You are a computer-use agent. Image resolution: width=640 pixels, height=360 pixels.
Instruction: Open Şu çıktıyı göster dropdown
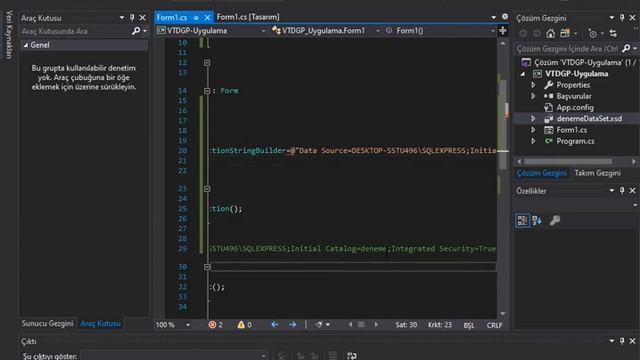[x=263, y=356]
